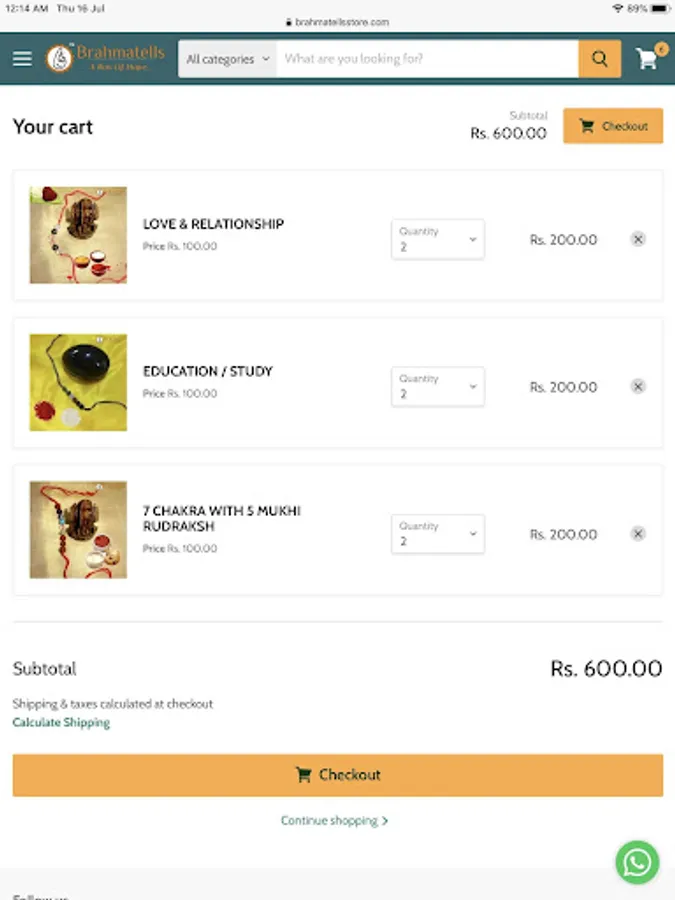Change quantity for Education / Study
The height and width of the screenshot is (900, 675).
pyautogui.click(x=437, y=387)
